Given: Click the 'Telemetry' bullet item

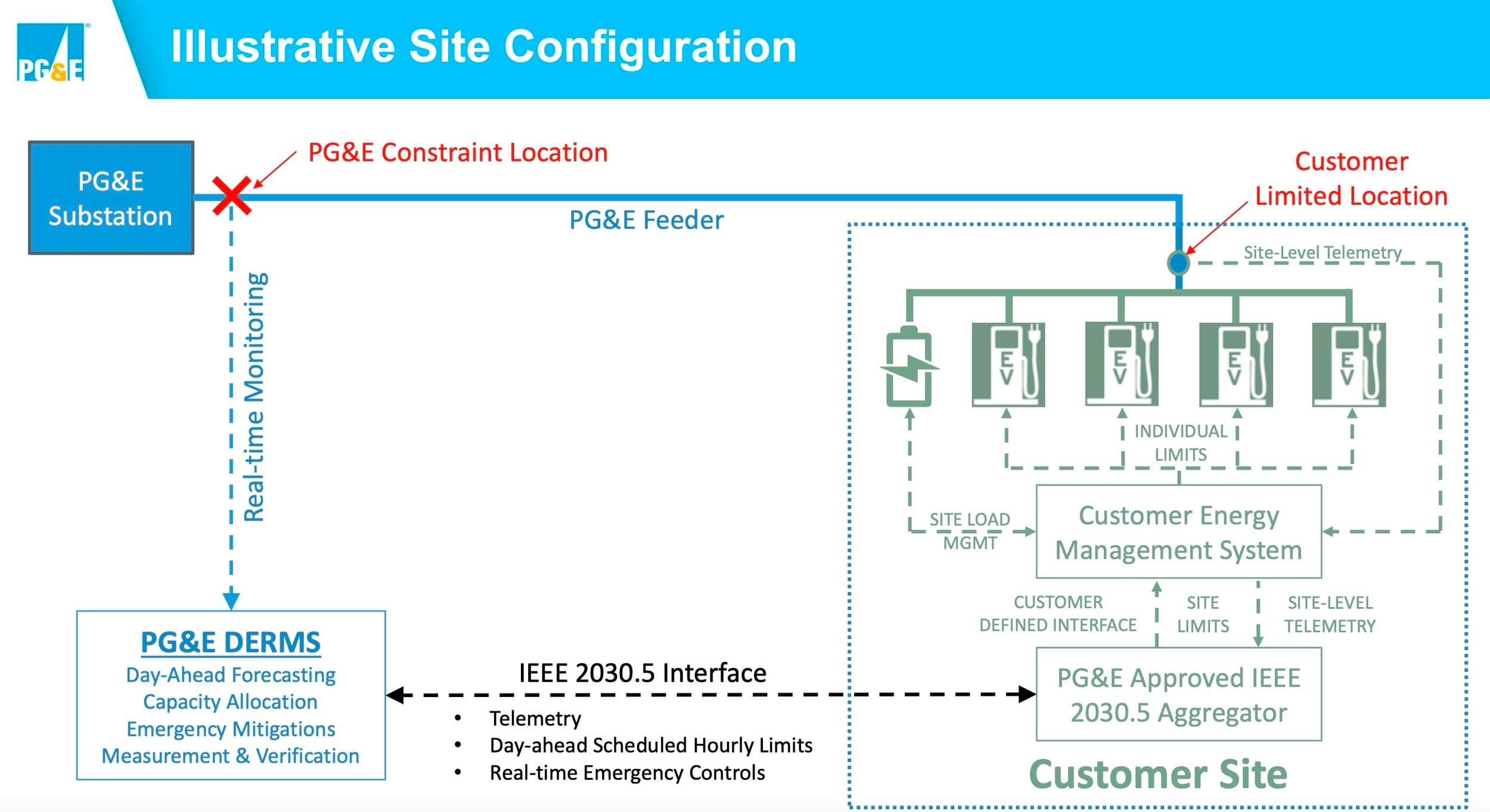Looking at the screenshot, I should click(x=535, y=718).
